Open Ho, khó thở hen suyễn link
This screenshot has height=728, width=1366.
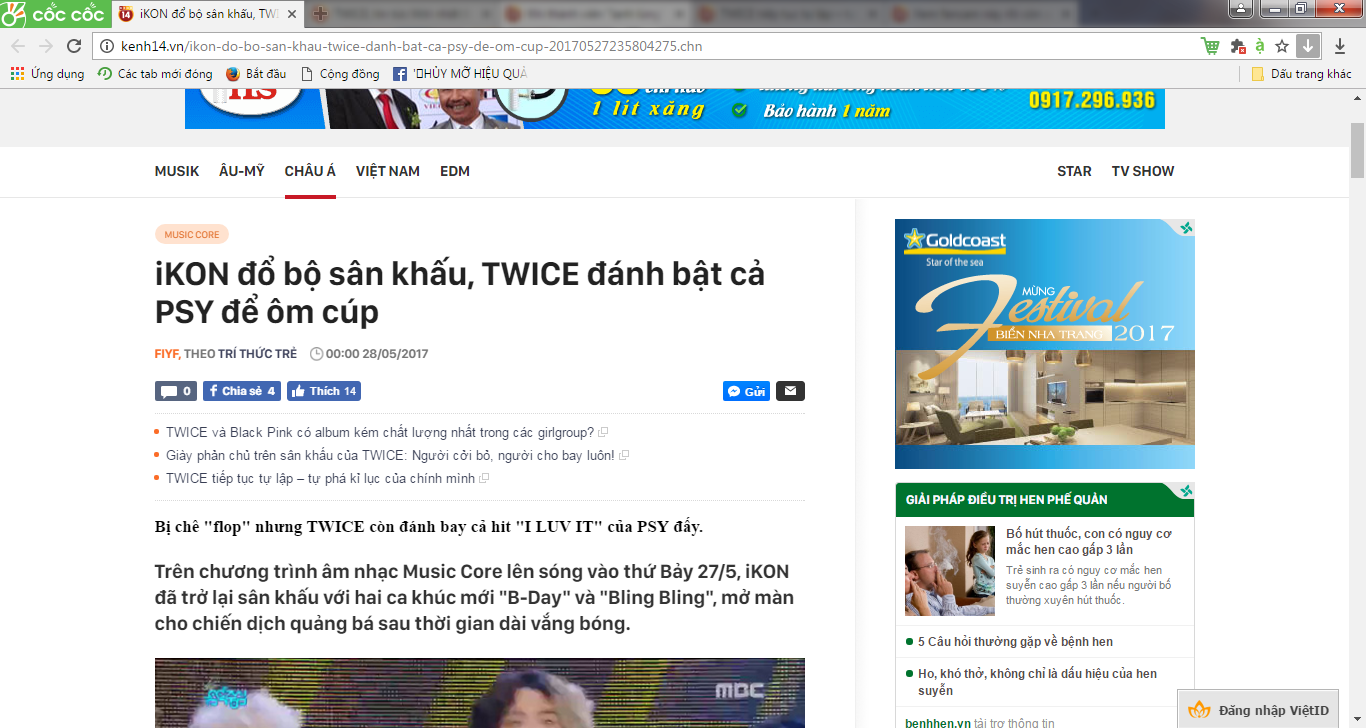point(1037,682)
